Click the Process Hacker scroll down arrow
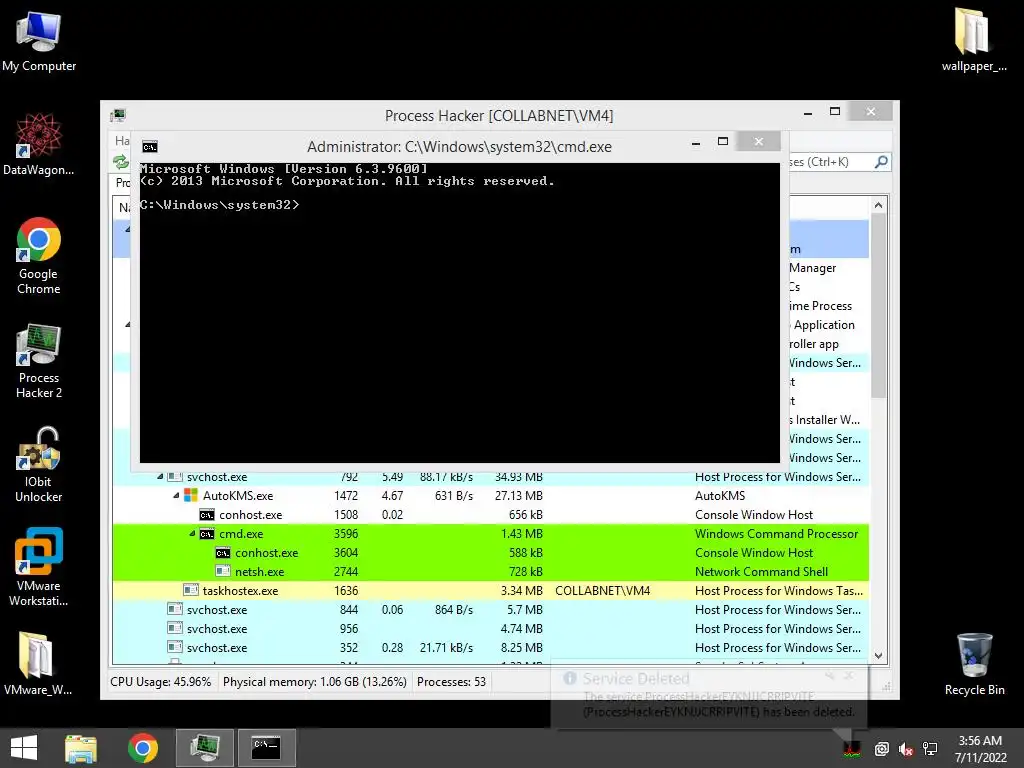Image resolution: width=1024 pixels, height=768 pixels. (x=878, y=655)
